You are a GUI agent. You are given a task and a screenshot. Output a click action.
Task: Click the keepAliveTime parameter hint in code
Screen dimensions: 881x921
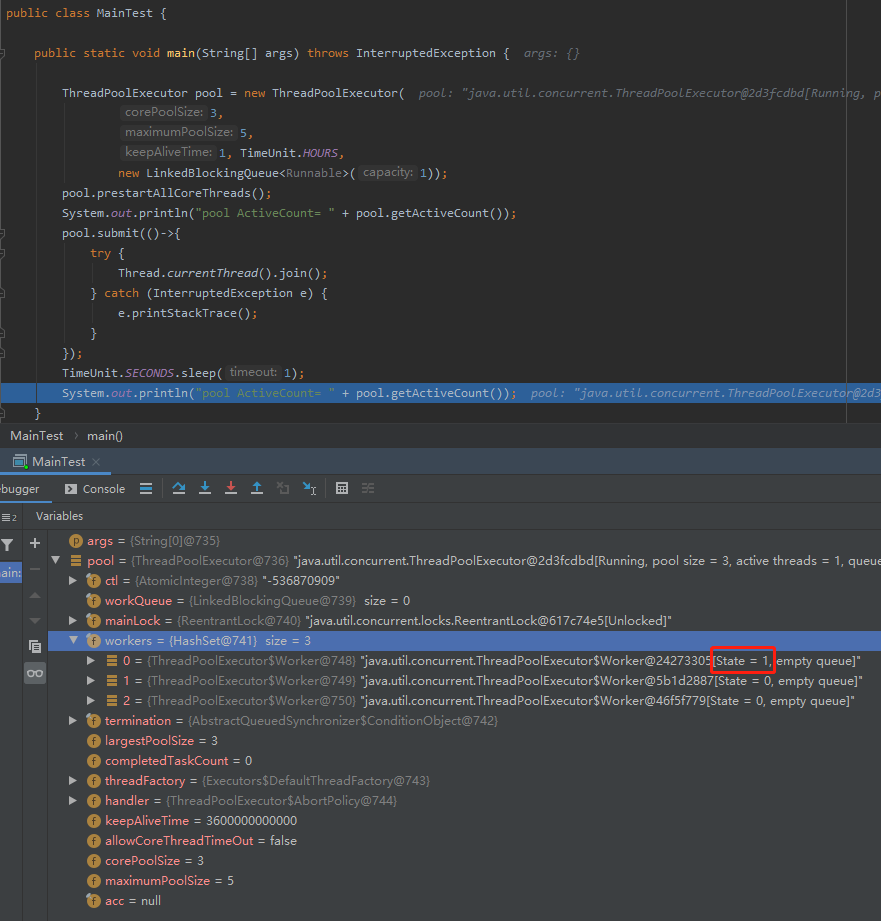click(168, 152)
